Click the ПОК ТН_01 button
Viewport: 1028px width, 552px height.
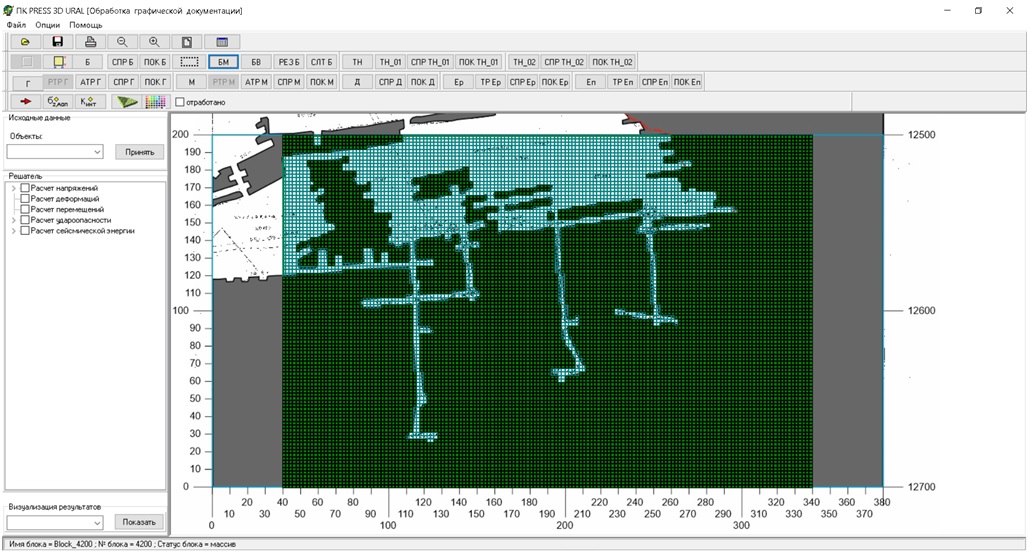[x=479, y=62]
